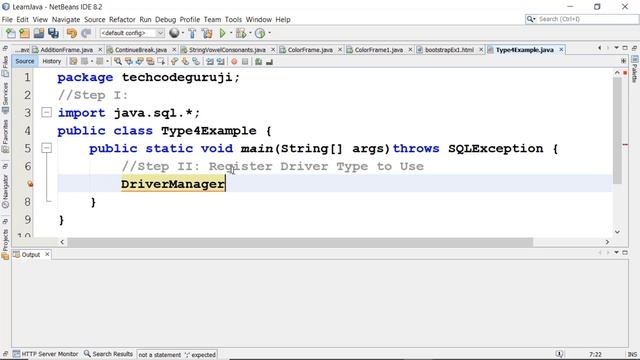This screenshot has width=640, height=360.
Task: Click the Last Edit icon in editor toolbar
Action: [x=73, y=62]
